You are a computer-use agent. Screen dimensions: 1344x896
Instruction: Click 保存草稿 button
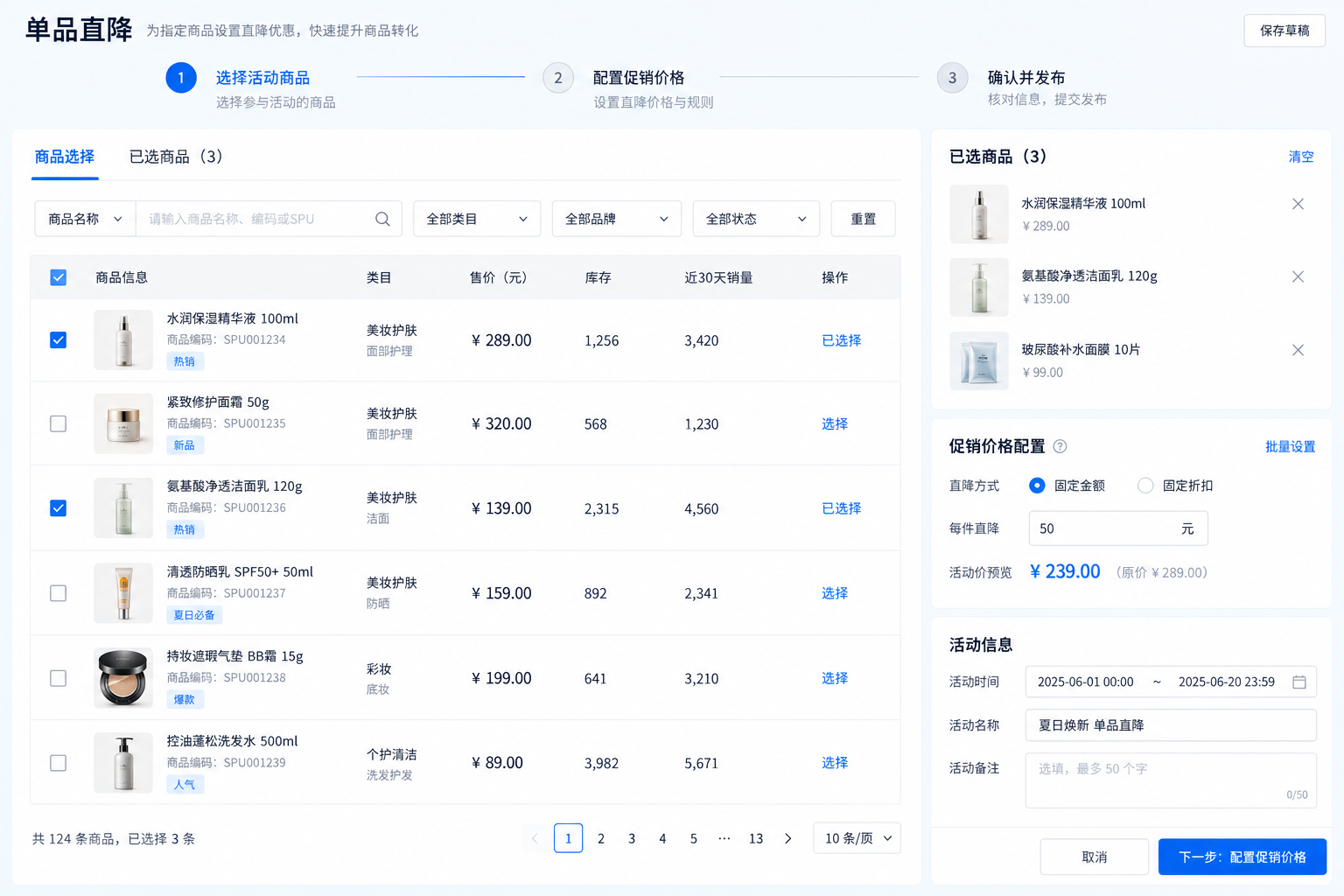coord(1284,31)
